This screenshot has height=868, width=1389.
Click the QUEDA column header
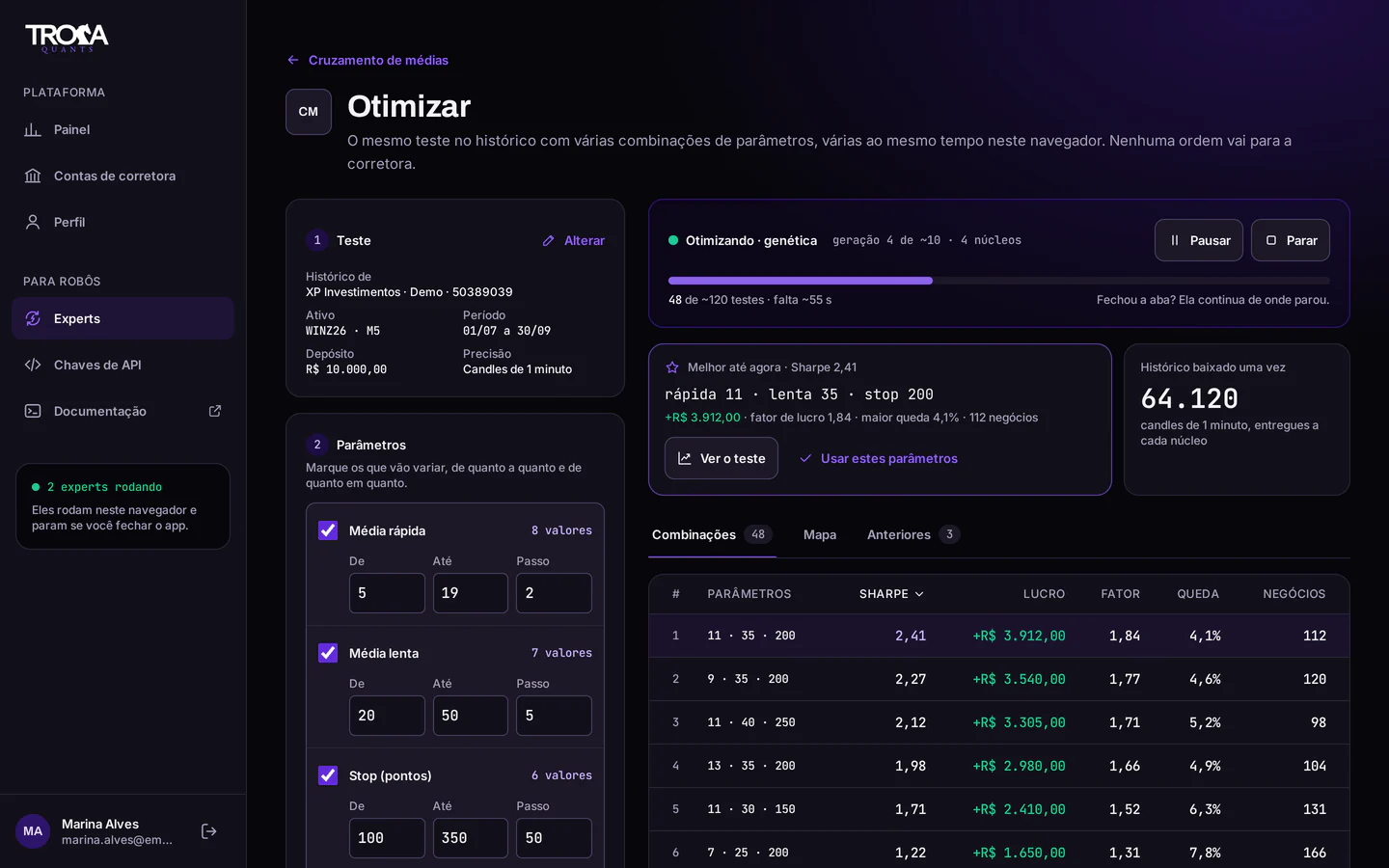click(x=1198, y=594)
